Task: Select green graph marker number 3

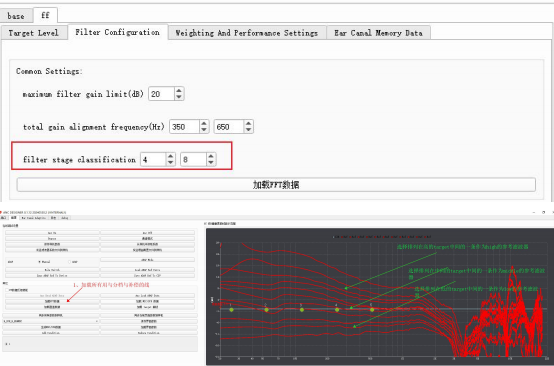Action: pyautogui.click(x=302, y=310)
